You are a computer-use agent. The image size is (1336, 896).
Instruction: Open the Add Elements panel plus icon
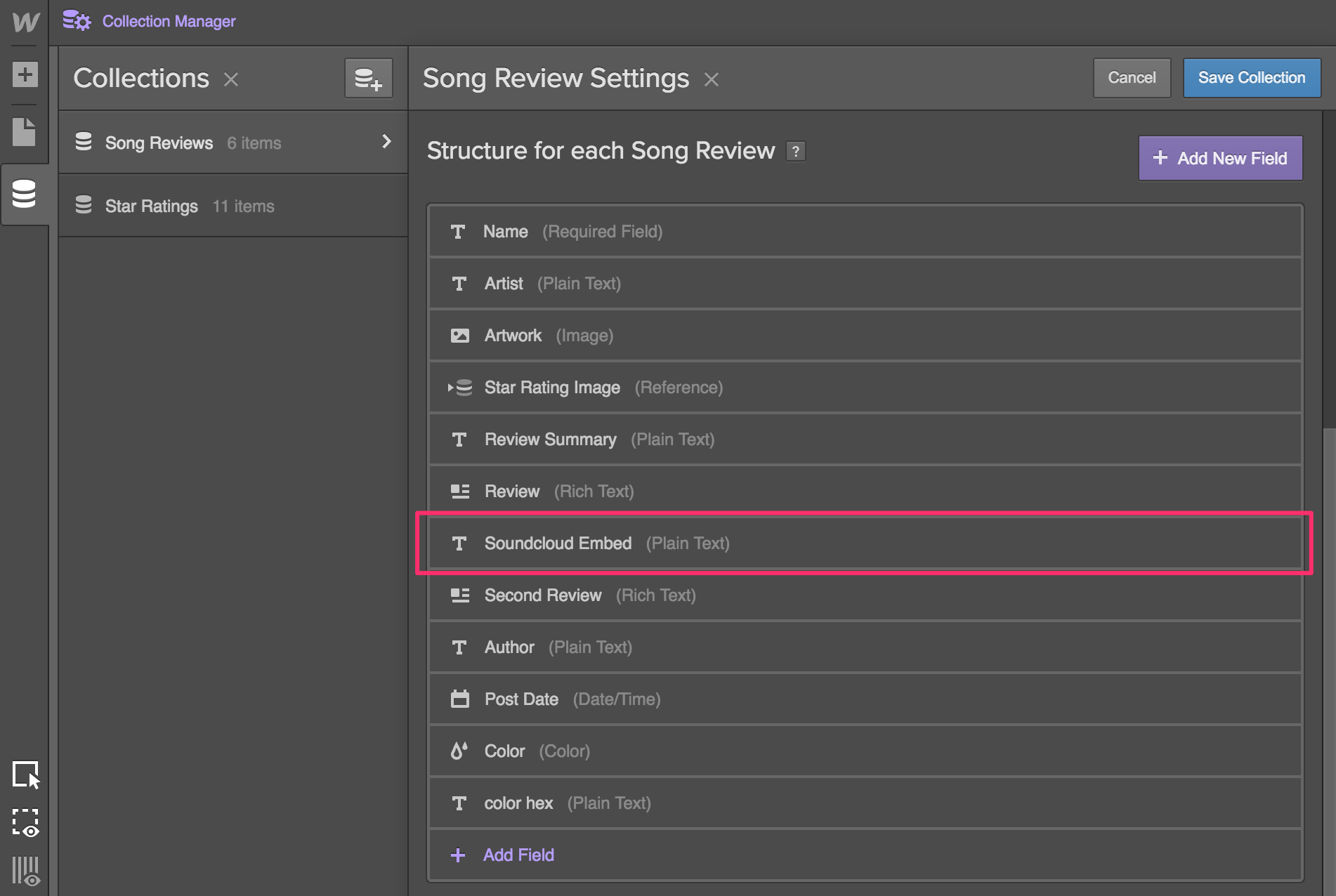[x=25, y=74]
